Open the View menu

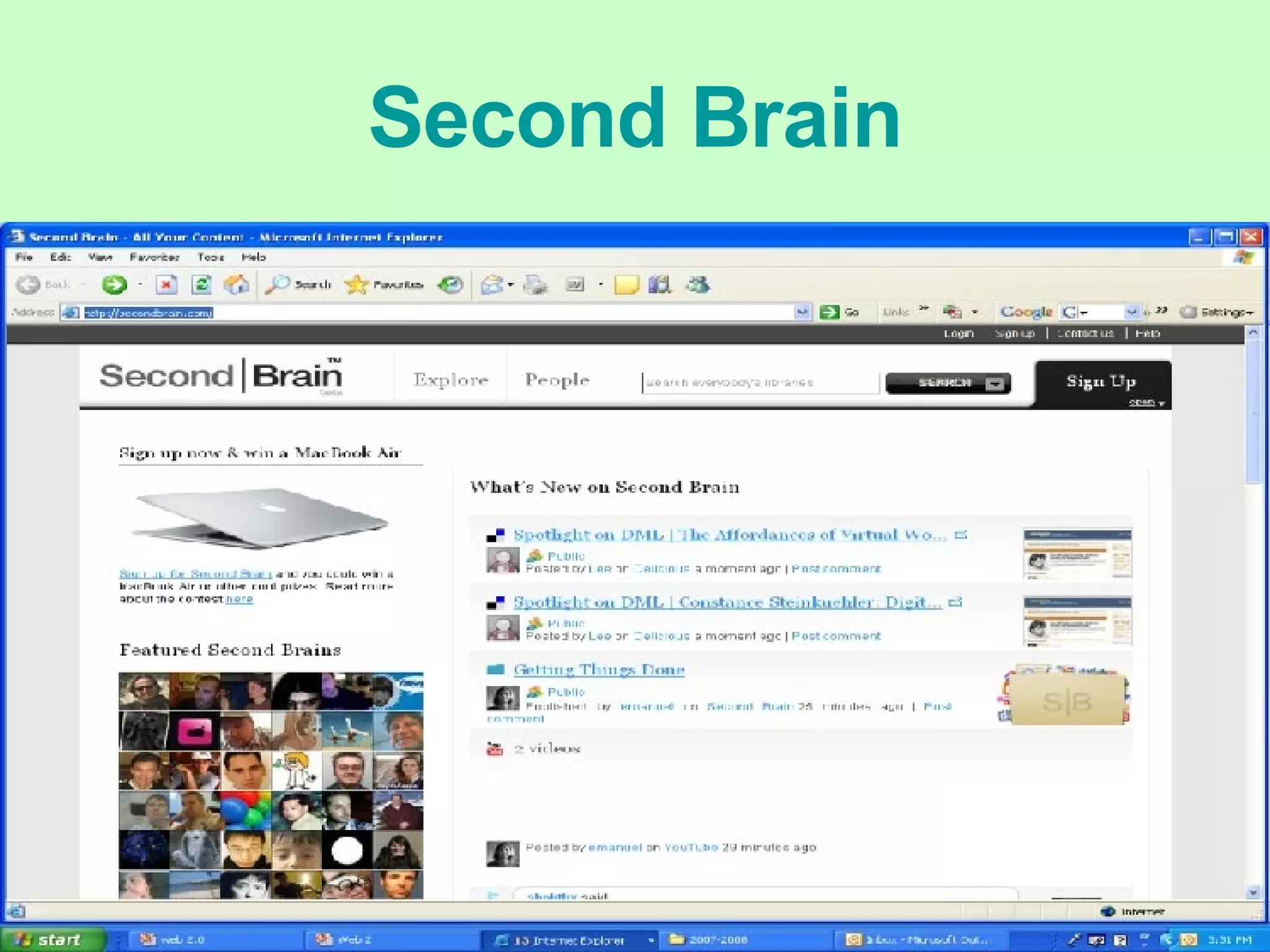point(100,257)
